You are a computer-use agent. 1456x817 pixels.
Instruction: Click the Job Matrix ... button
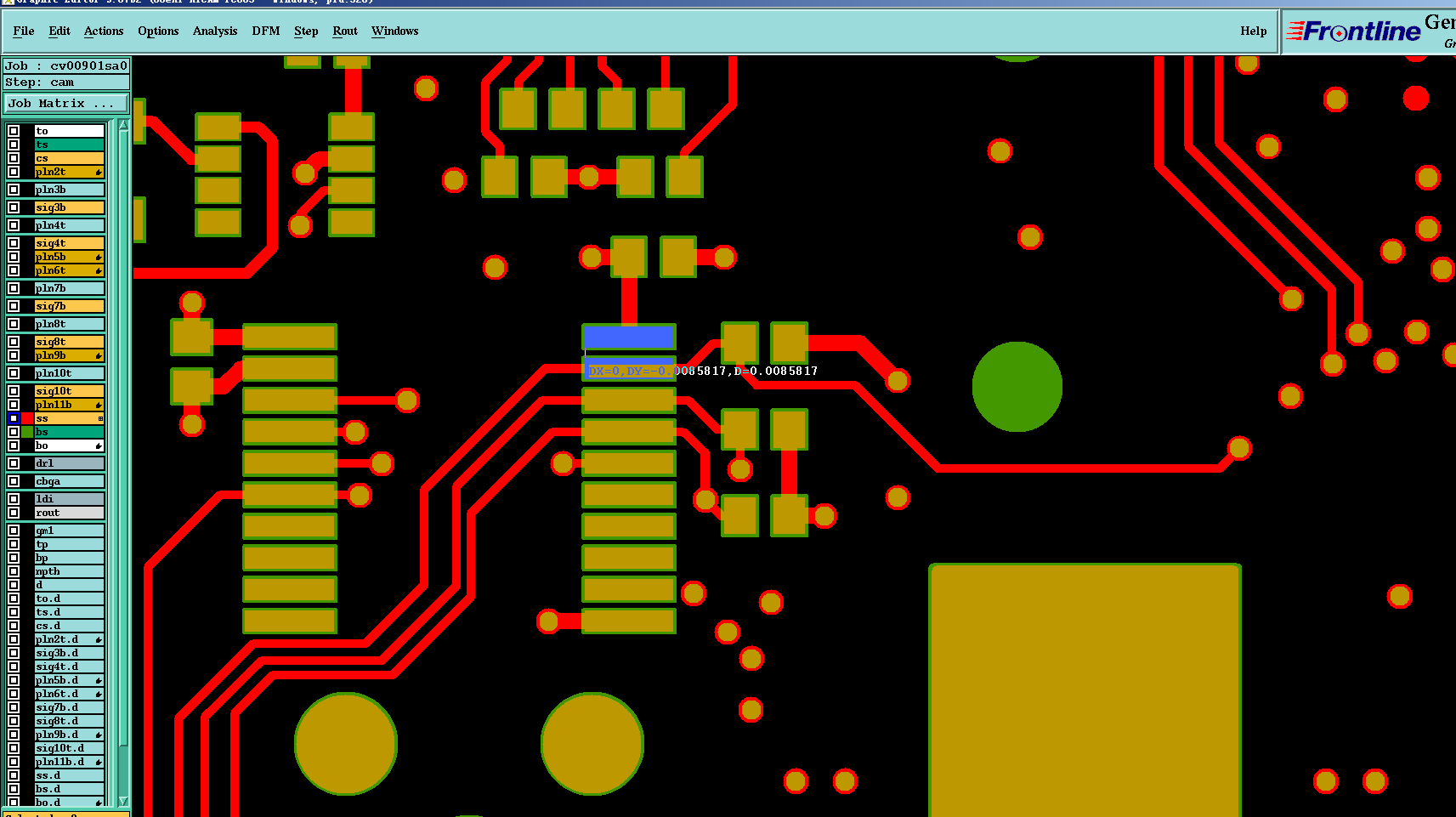tap(66, 104)
